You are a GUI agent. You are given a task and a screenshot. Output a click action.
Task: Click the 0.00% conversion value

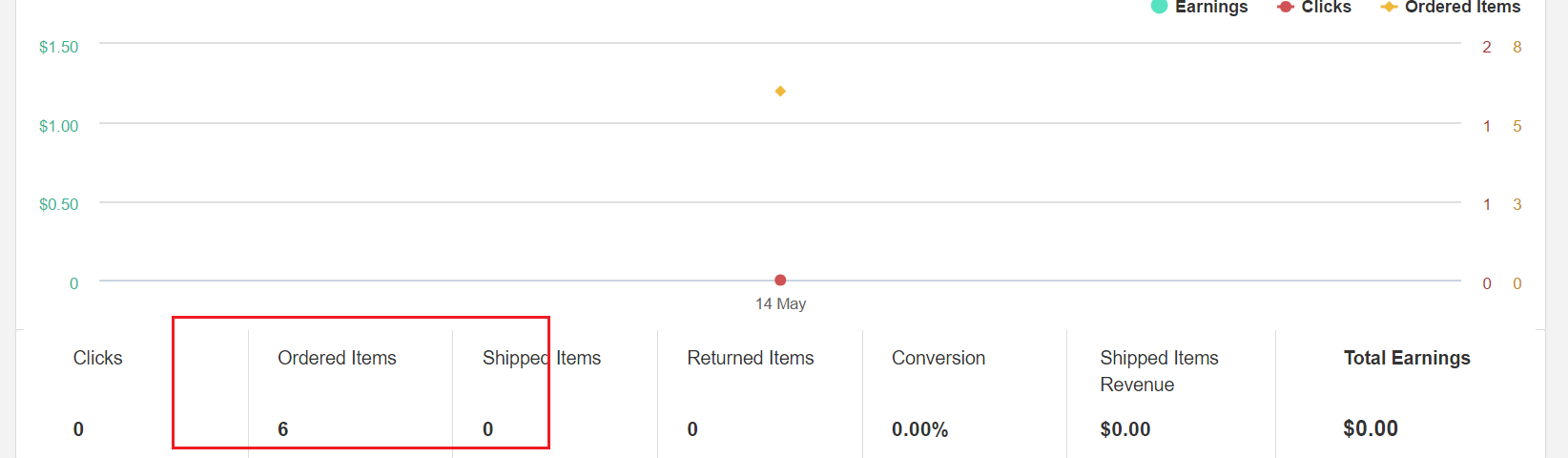tap(919, 429)
